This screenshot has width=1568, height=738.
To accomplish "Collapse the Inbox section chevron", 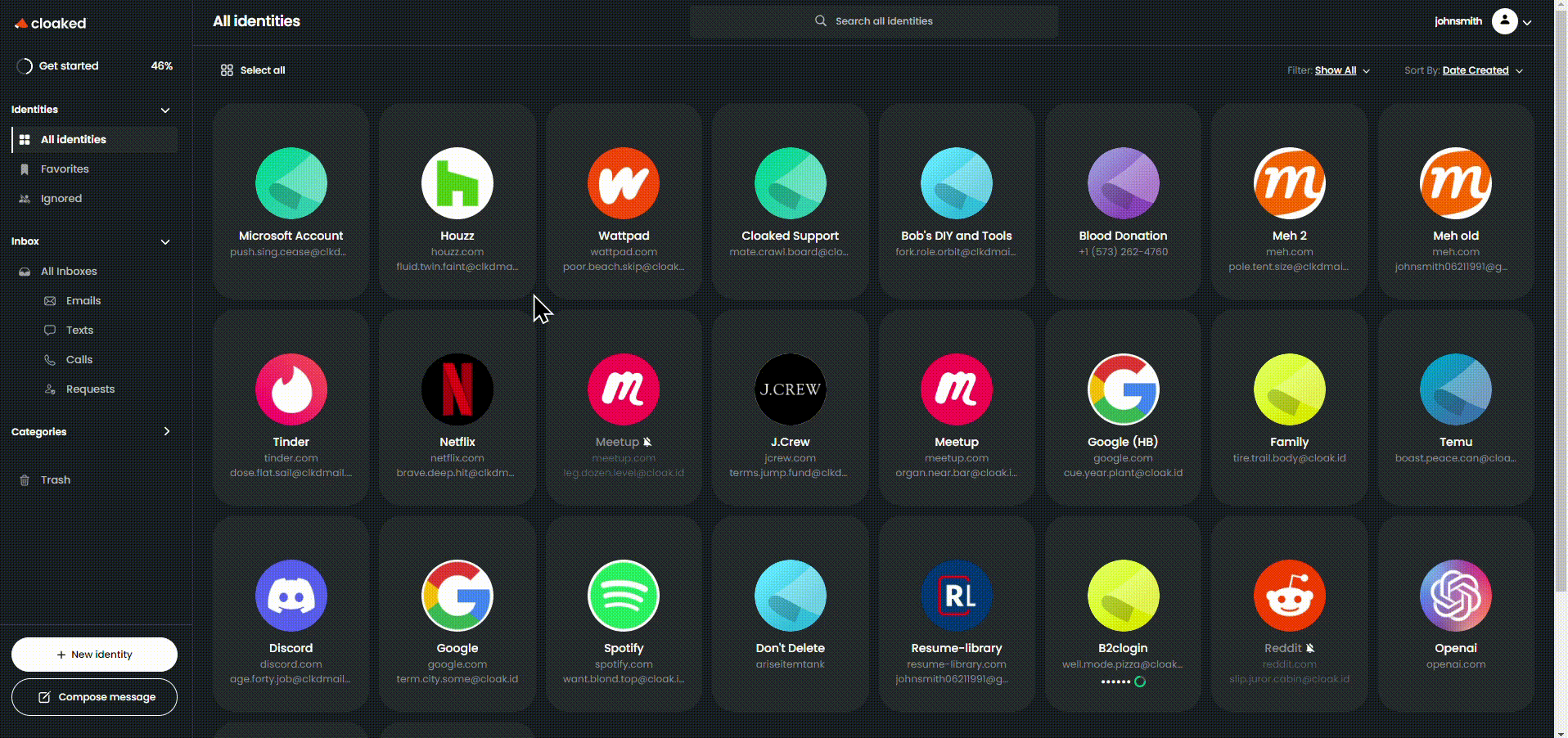I will [x=165, y=241].
